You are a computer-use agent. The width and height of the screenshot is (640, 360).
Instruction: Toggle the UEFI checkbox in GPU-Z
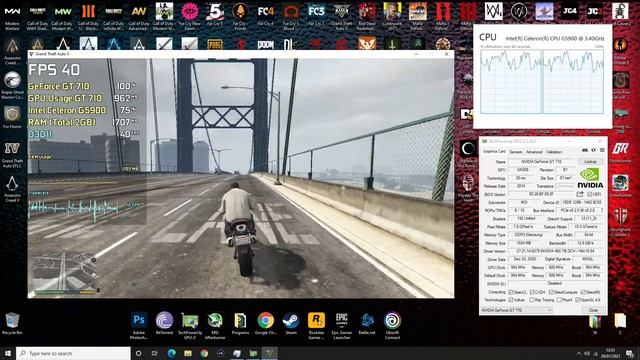(590, 194)
